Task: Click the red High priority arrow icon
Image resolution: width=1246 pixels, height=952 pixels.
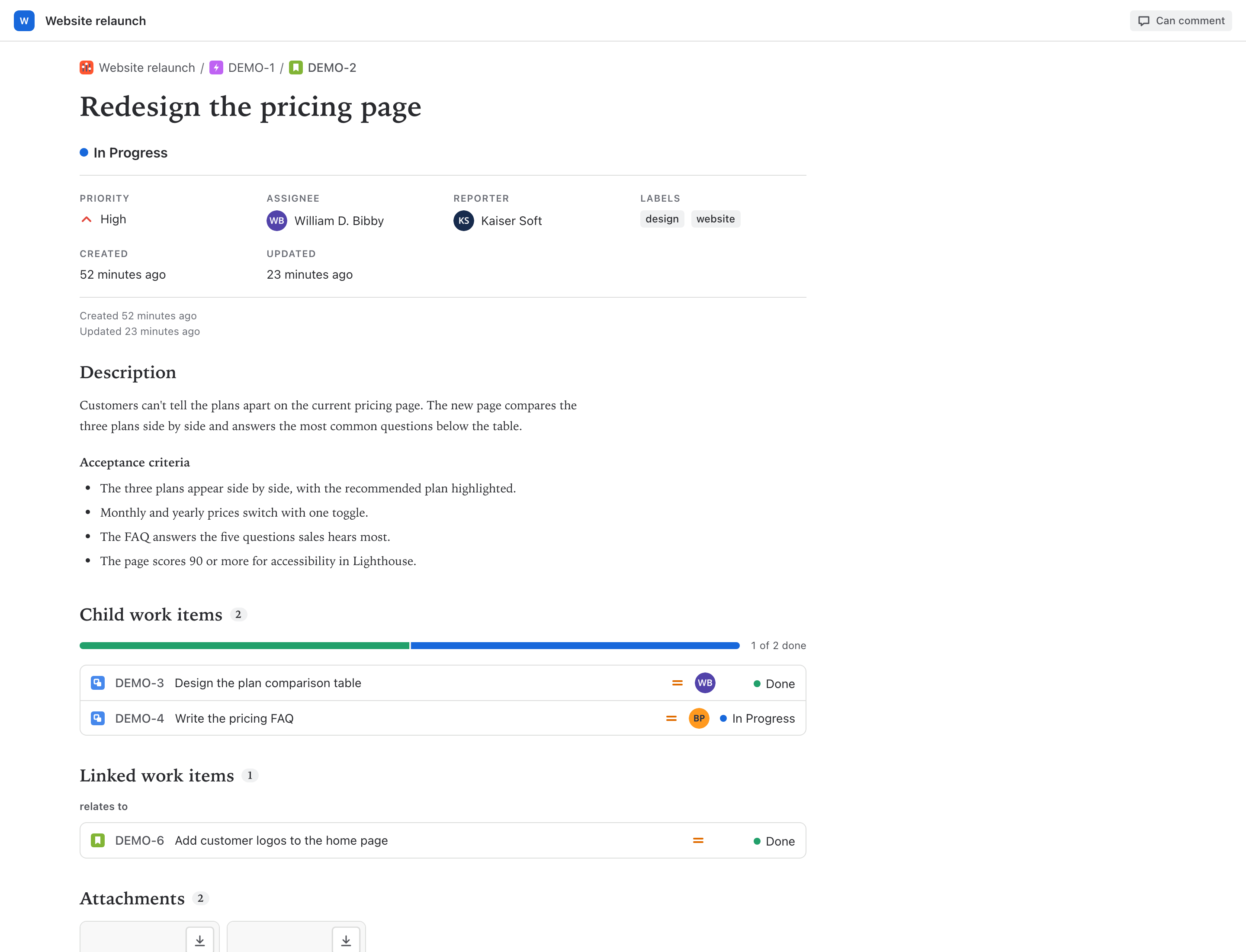Action: coord(86,219)
